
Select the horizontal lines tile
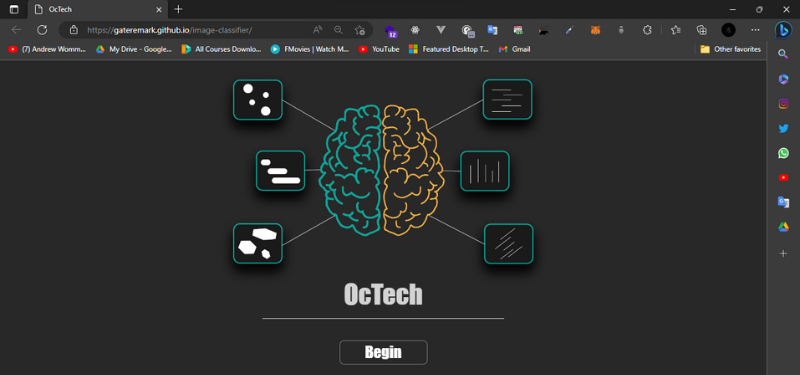coord(508,99)
